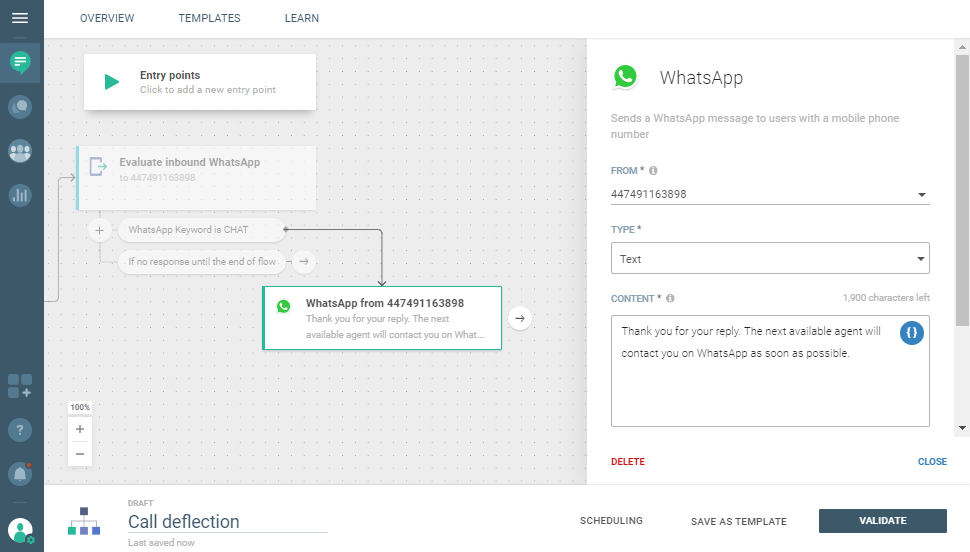Open SCHEDULING settings

pos(611,520)
